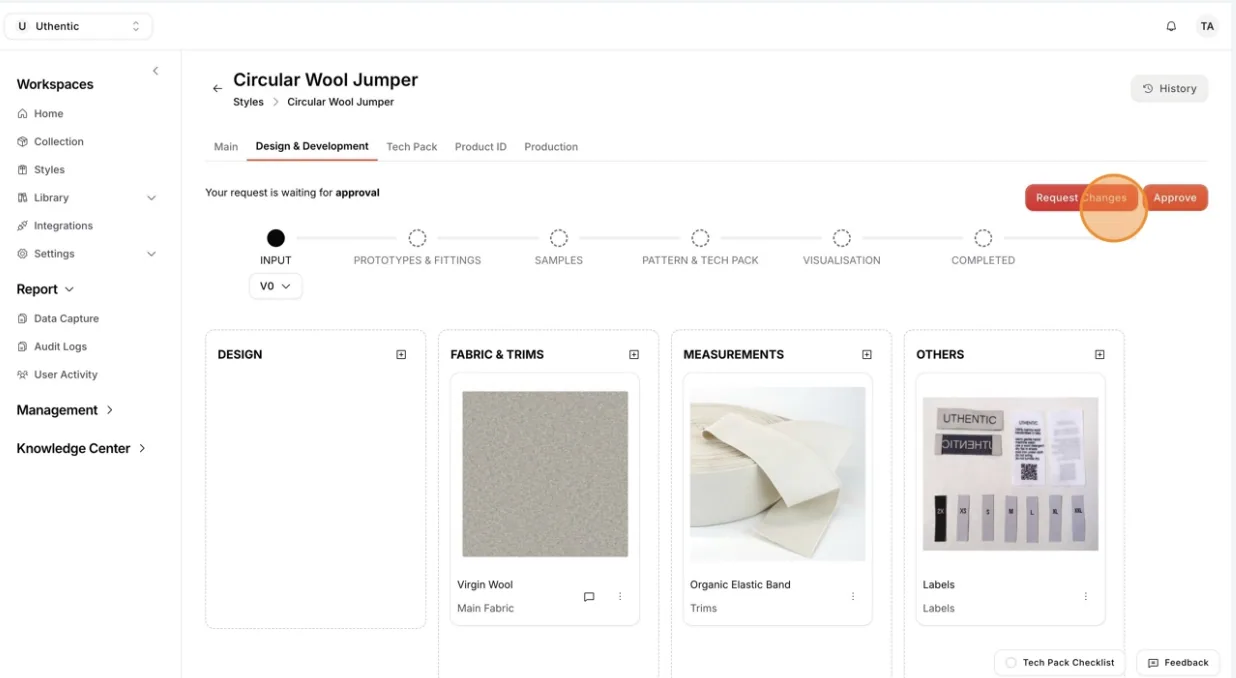The height and width of the screenshot is (678, 1236).
Task: Add an item to the DESIGN panel
Action: click(401, 354)
